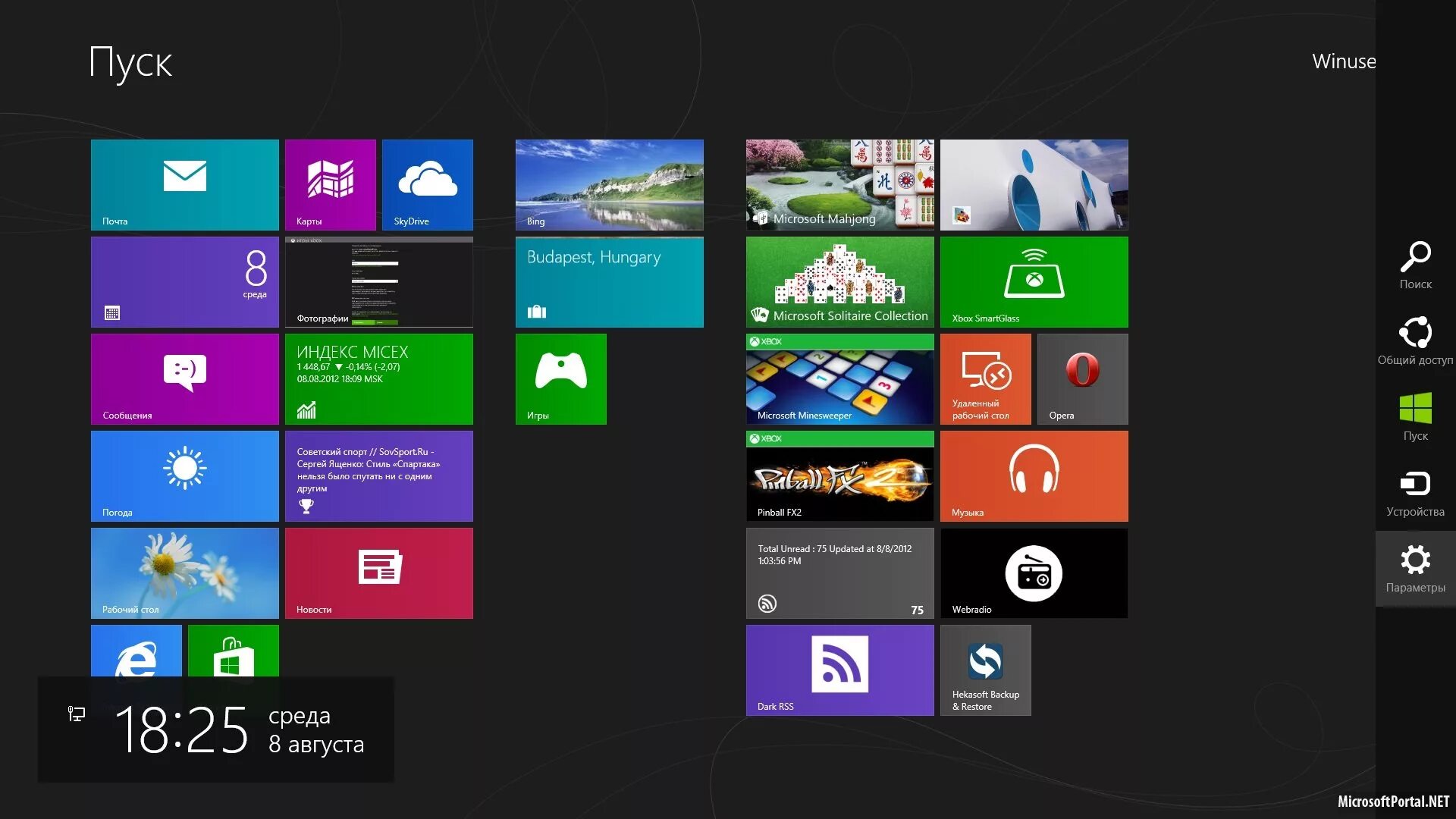Open the Игры games tile
Image resolution: width=1456 pixels, height=819 pixels.
click(560, 378)
